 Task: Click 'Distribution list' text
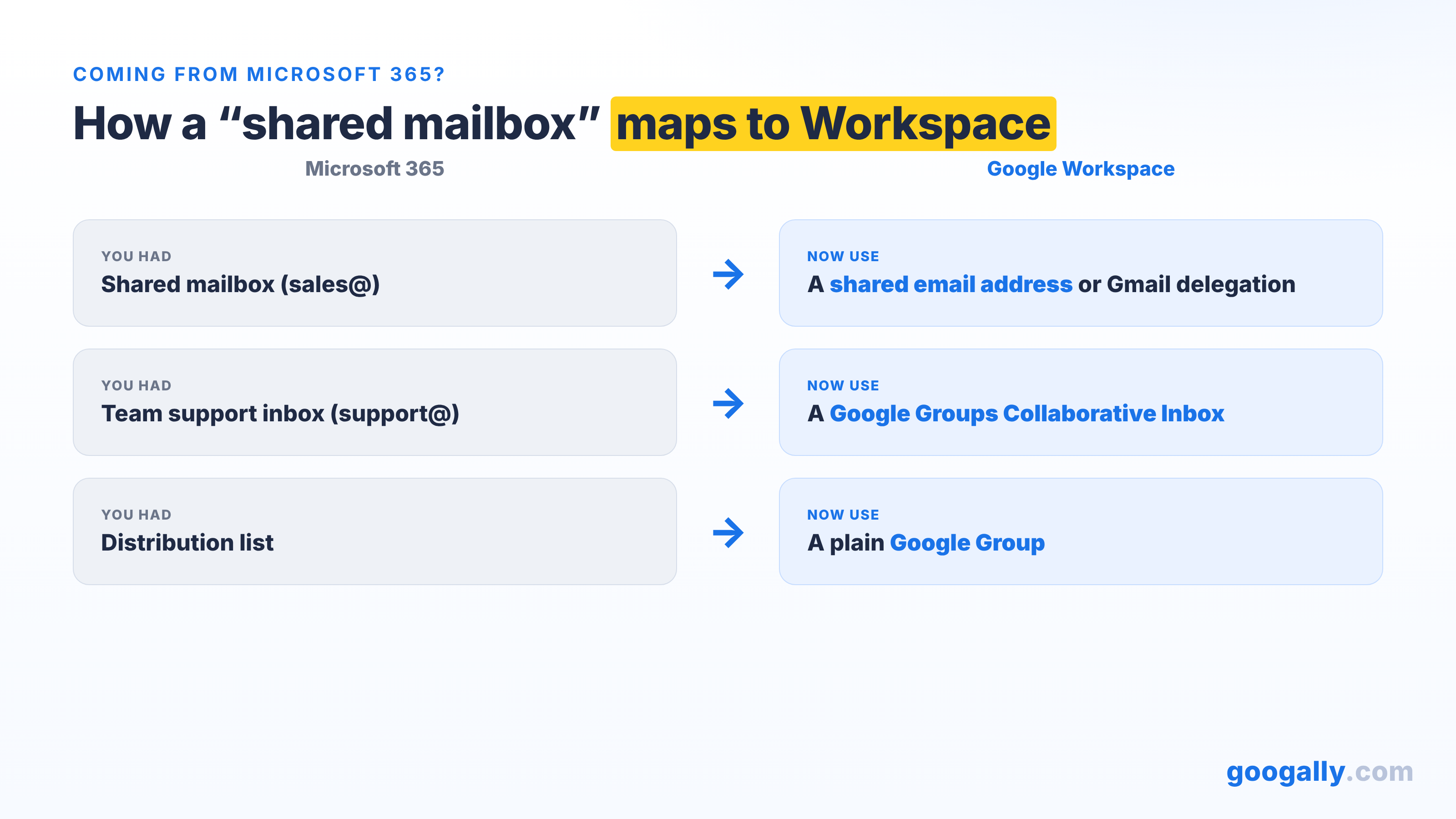pyautogui.click(x=187, y=543)
